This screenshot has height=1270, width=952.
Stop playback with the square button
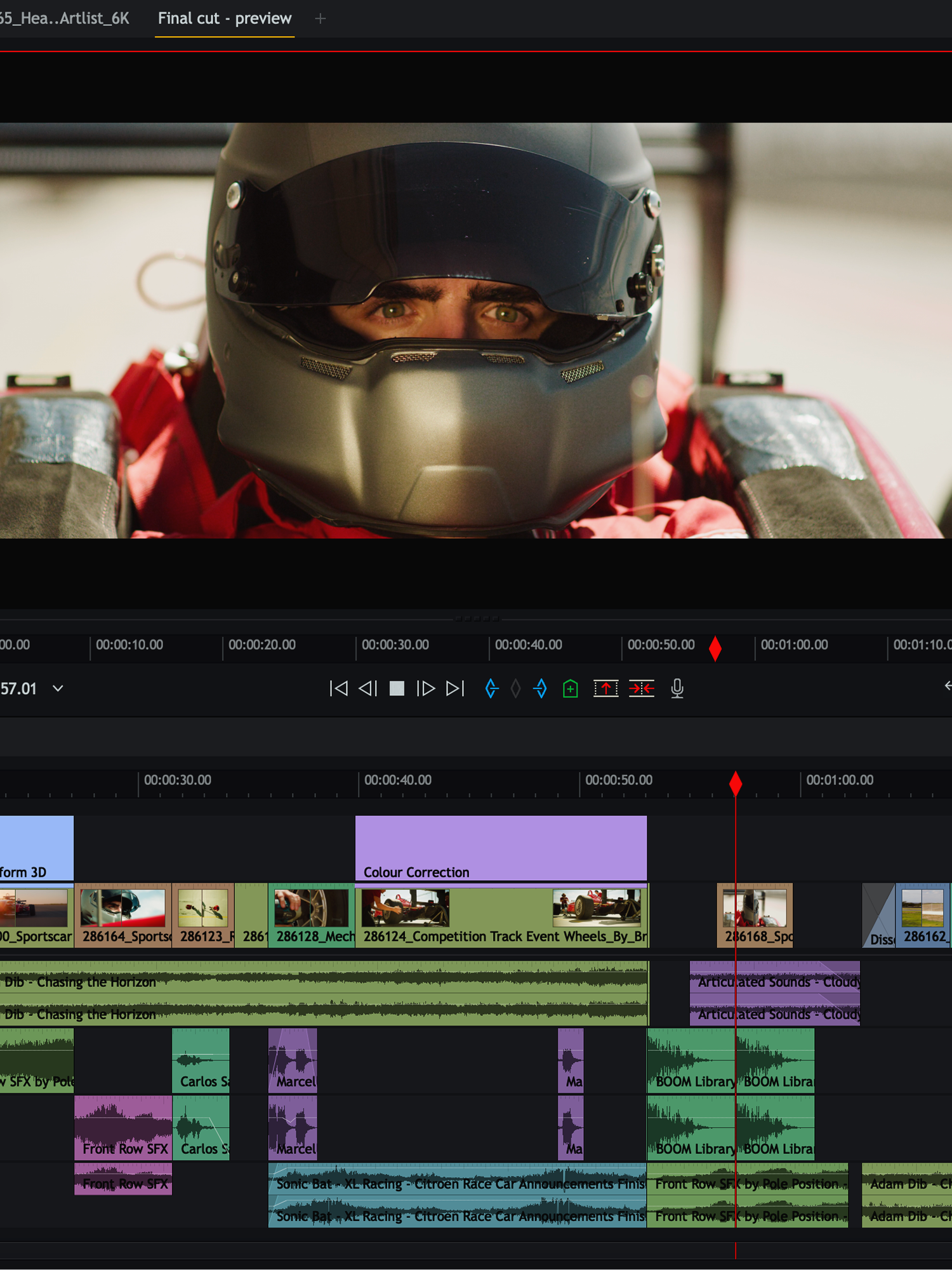(x=397, y=688)
